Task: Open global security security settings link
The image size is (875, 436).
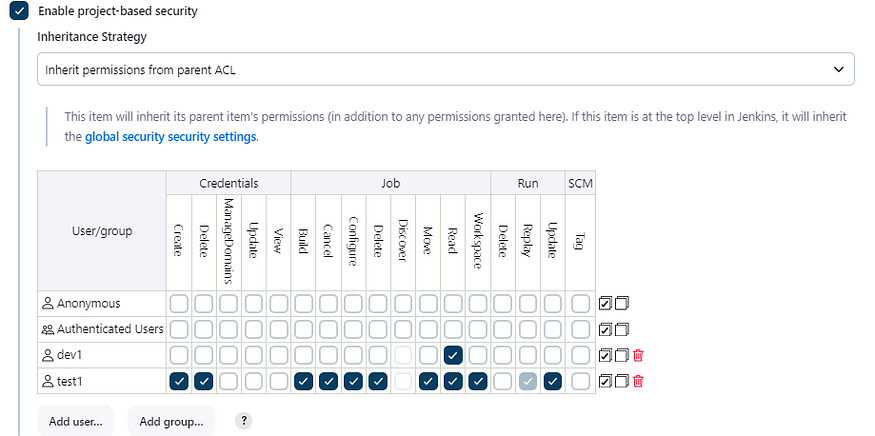Action: (171, 137)
